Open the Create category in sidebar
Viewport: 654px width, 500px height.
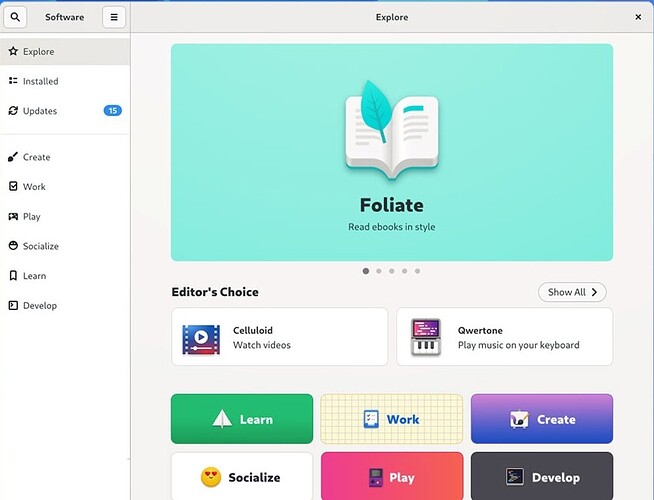pos(65,157)
